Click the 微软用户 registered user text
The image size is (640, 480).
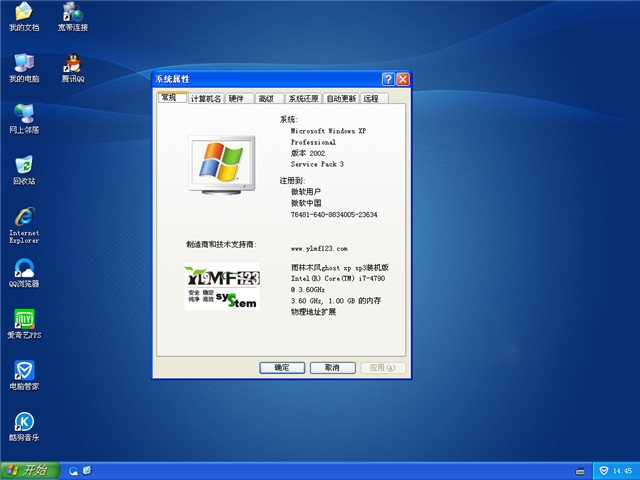306,192
